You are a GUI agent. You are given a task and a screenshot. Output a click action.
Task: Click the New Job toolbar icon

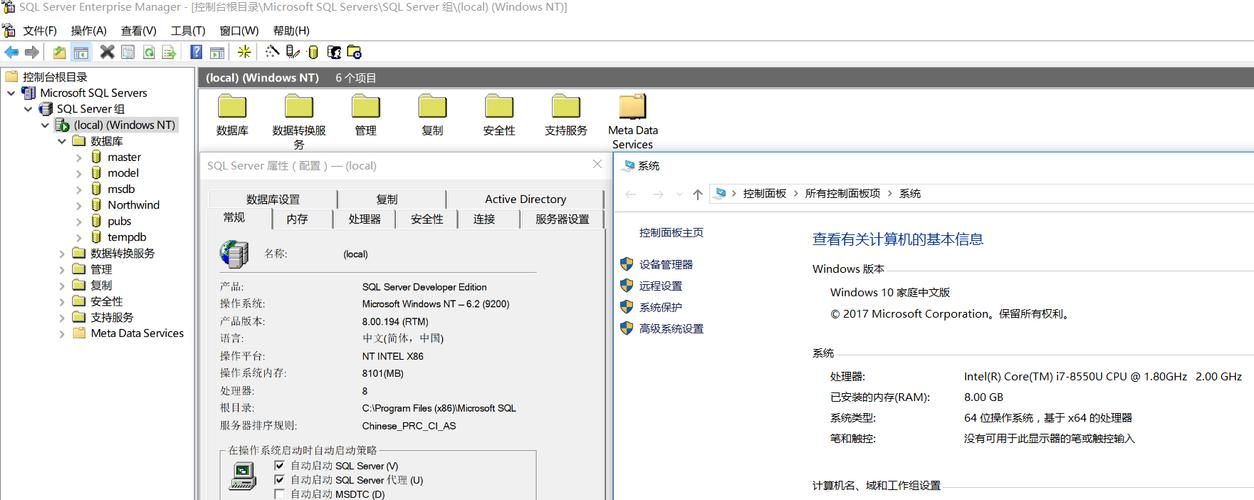pyautogui.click(x=353, y=52)
